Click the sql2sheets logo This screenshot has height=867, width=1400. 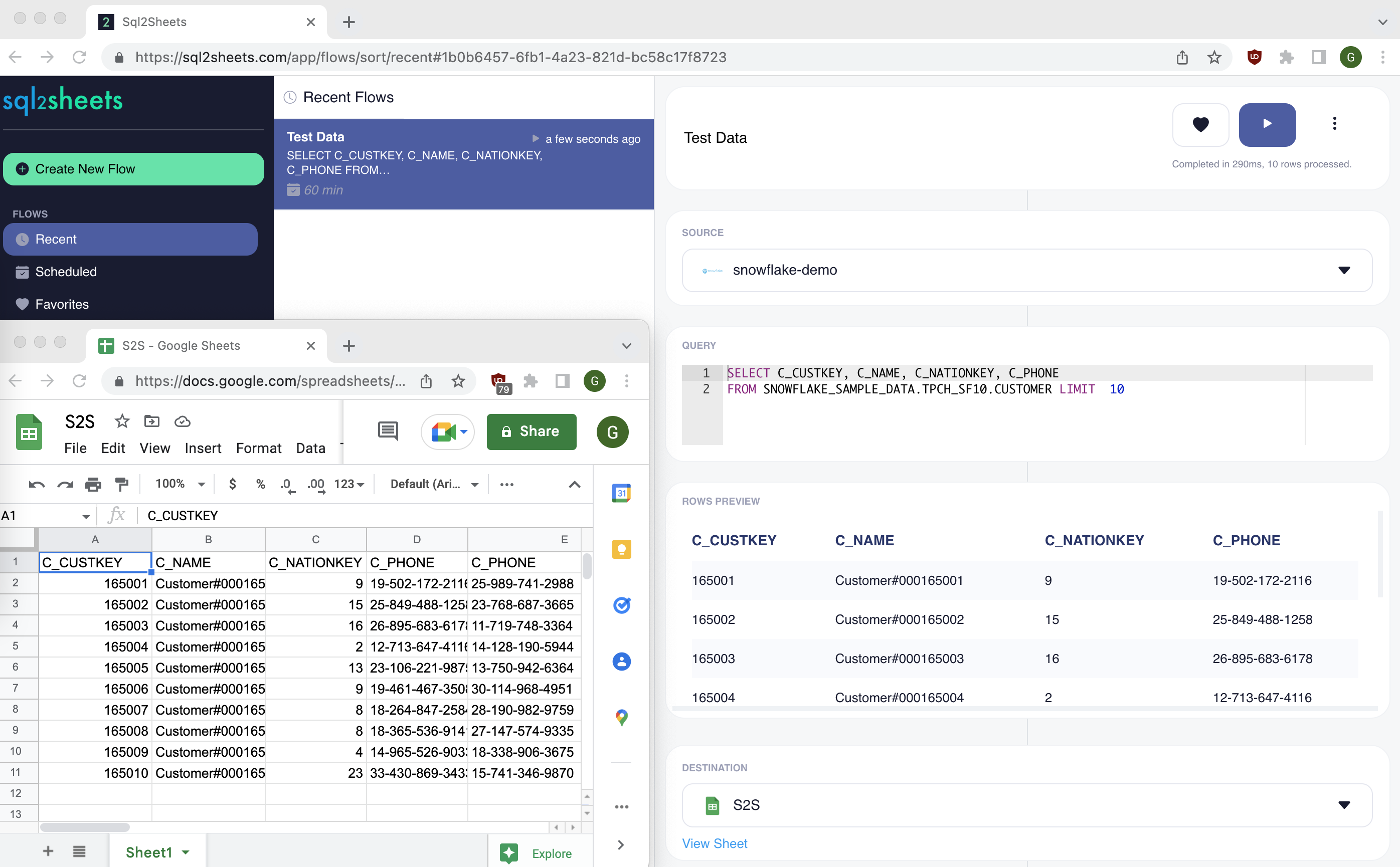click(63, 101)
